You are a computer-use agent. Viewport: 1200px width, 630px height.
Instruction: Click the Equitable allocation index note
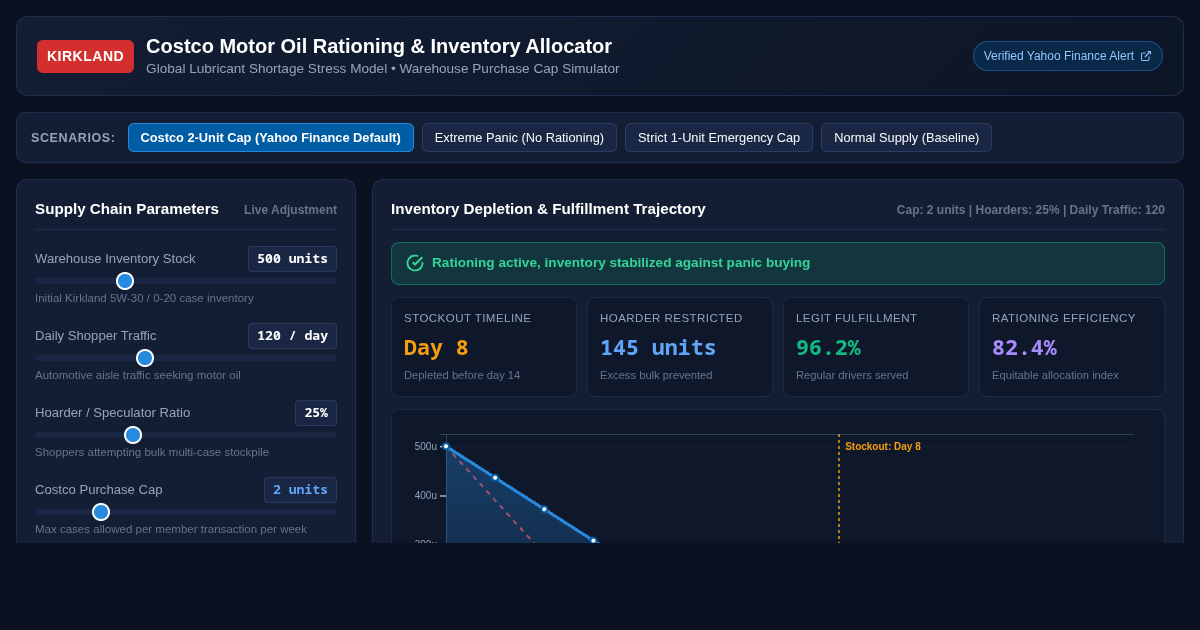(1055, 375)
